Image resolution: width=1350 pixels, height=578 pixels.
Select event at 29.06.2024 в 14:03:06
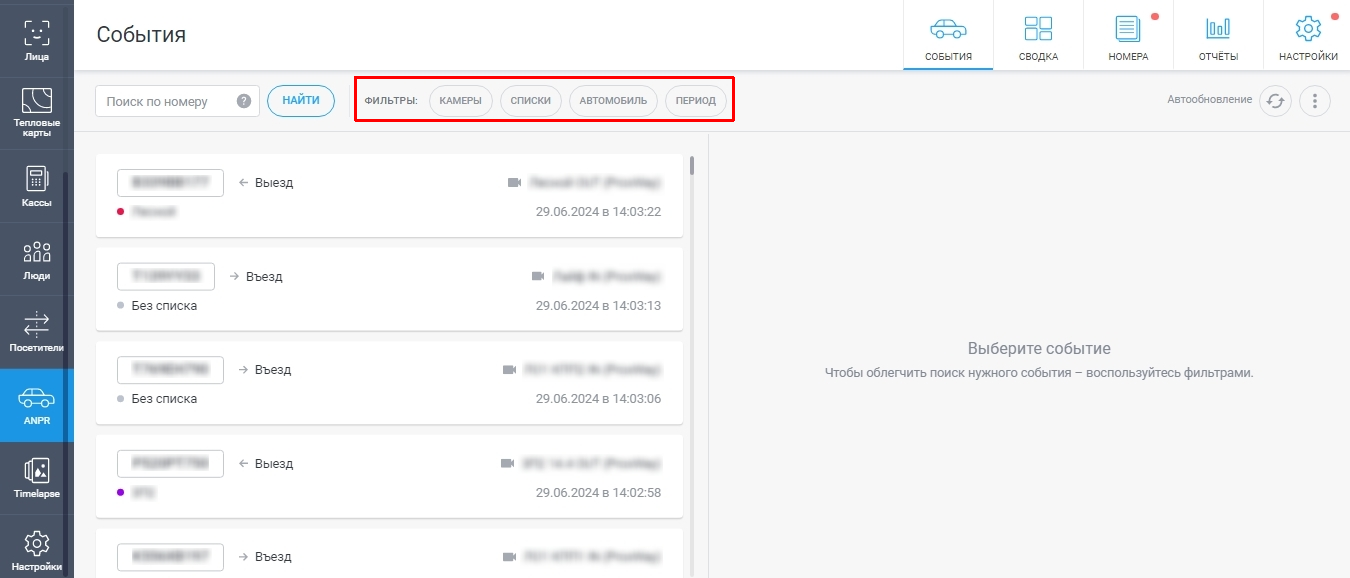point(389,382)
